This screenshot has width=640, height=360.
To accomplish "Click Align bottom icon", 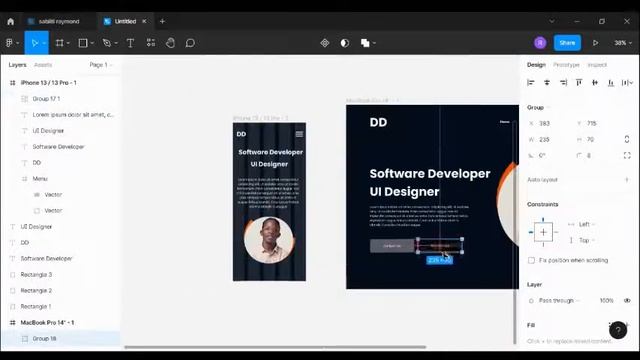I will pyautogui.click(x=611, y=82).
